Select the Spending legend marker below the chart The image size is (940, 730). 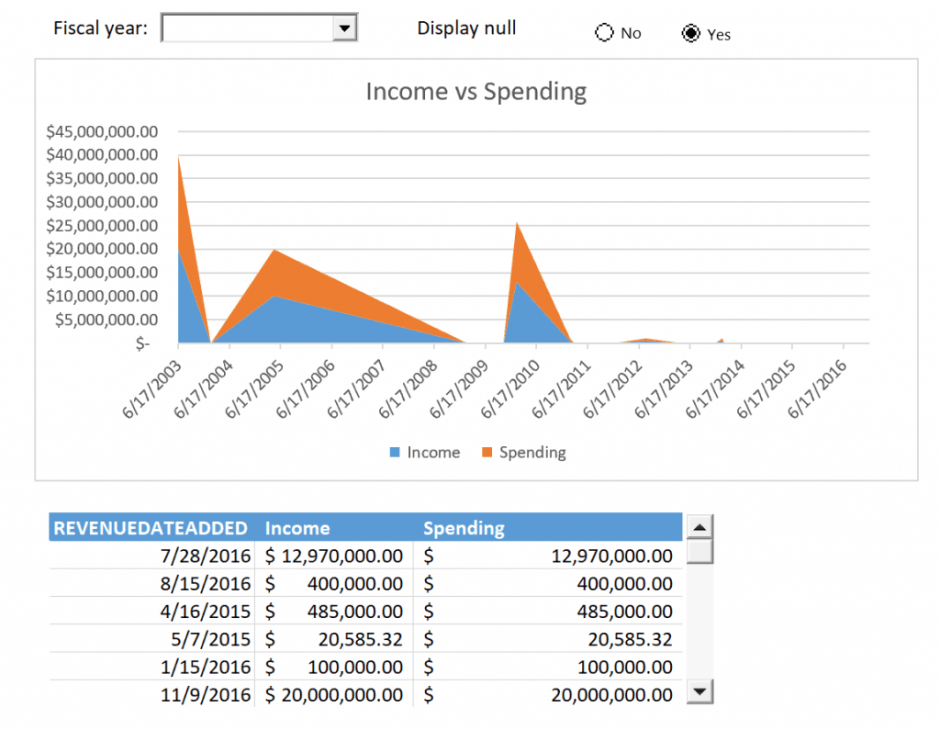coord(486,452)
